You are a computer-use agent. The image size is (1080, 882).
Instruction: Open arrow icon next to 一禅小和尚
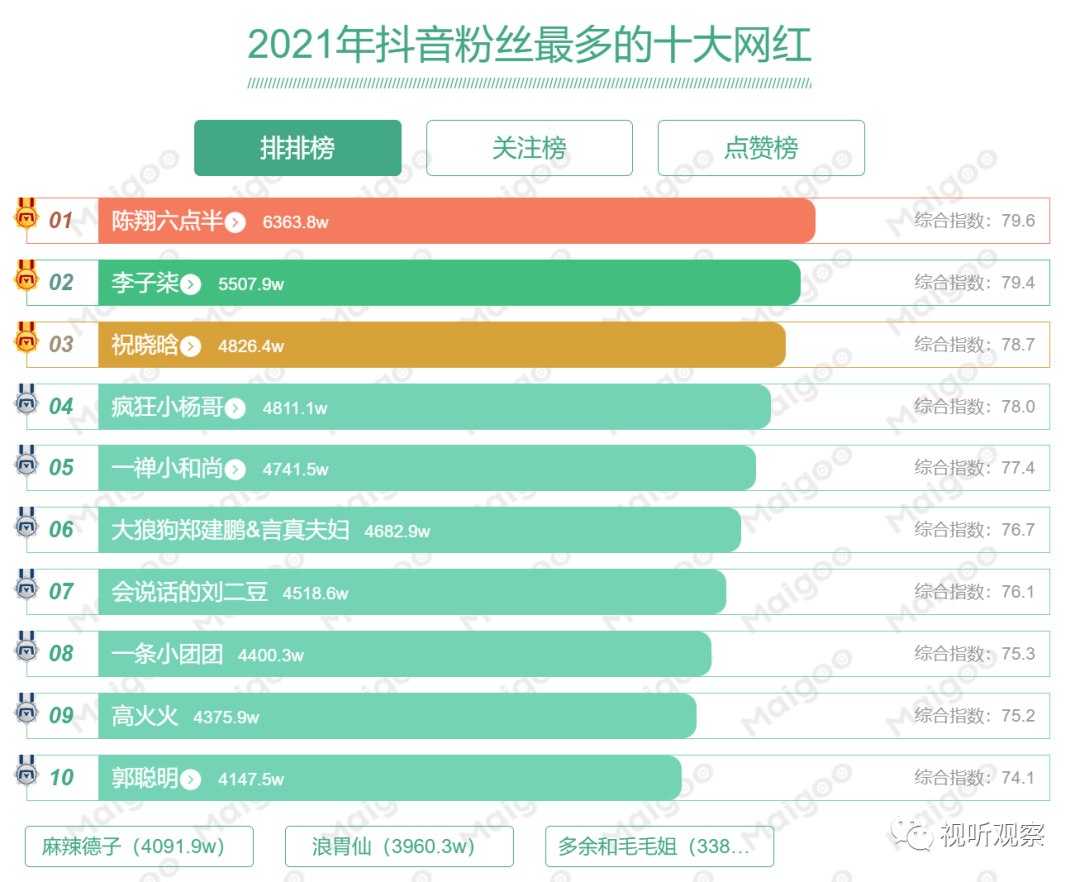click(236, 470)
